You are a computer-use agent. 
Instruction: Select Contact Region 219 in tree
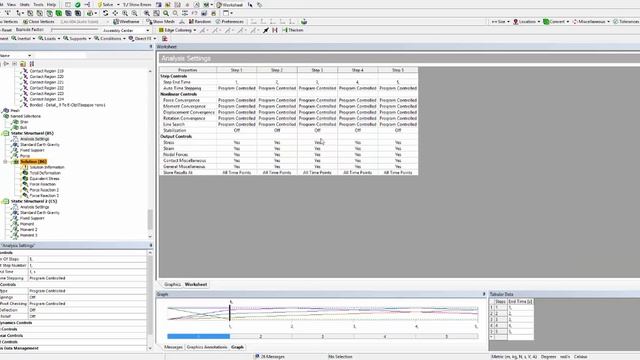(x=46, y=71)
